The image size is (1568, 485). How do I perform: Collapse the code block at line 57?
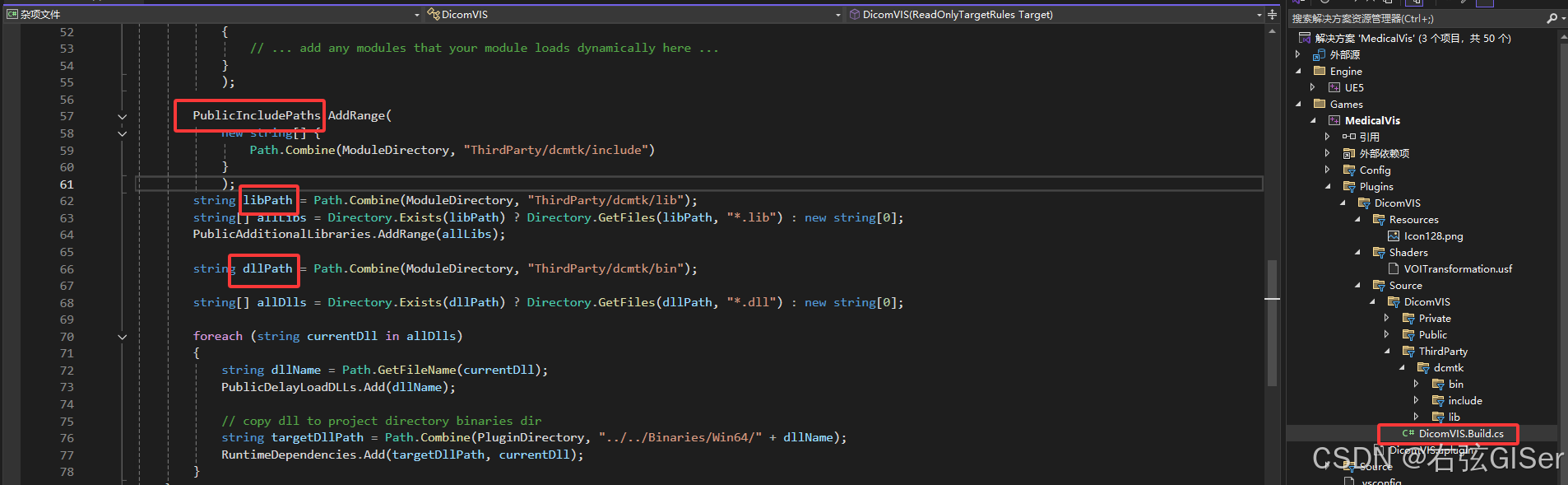pyautogui.click(x=122, y=116)
